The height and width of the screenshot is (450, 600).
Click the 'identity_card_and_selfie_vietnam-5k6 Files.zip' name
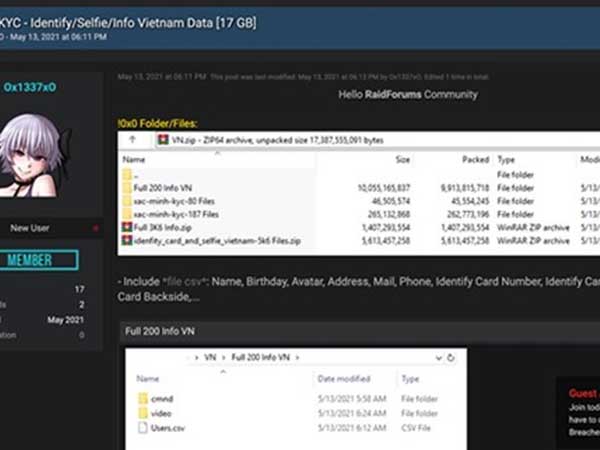click(217, 241)
